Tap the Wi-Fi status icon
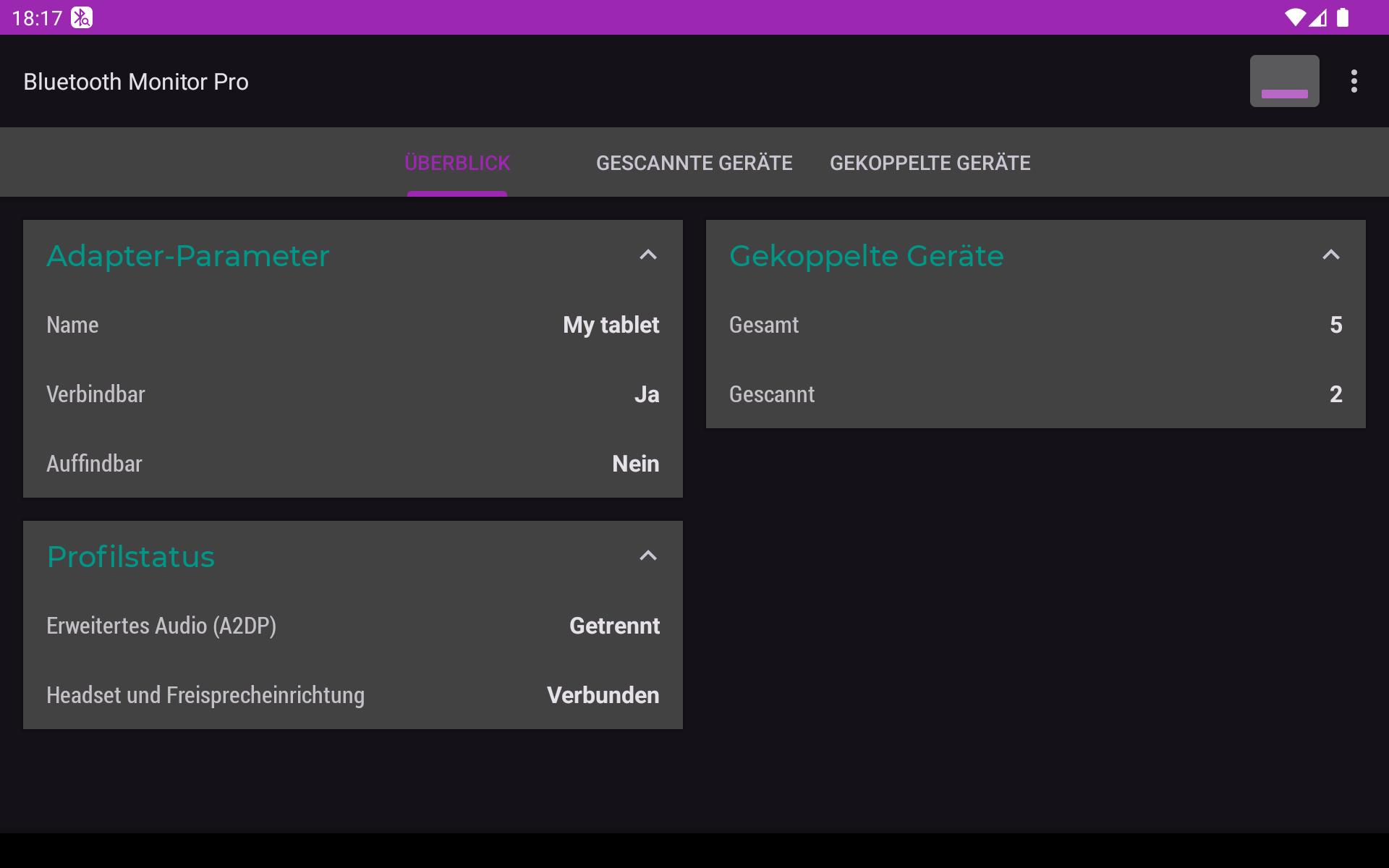The height and width of the screenshot is (868, 1389). click(x=1295, y=17)
